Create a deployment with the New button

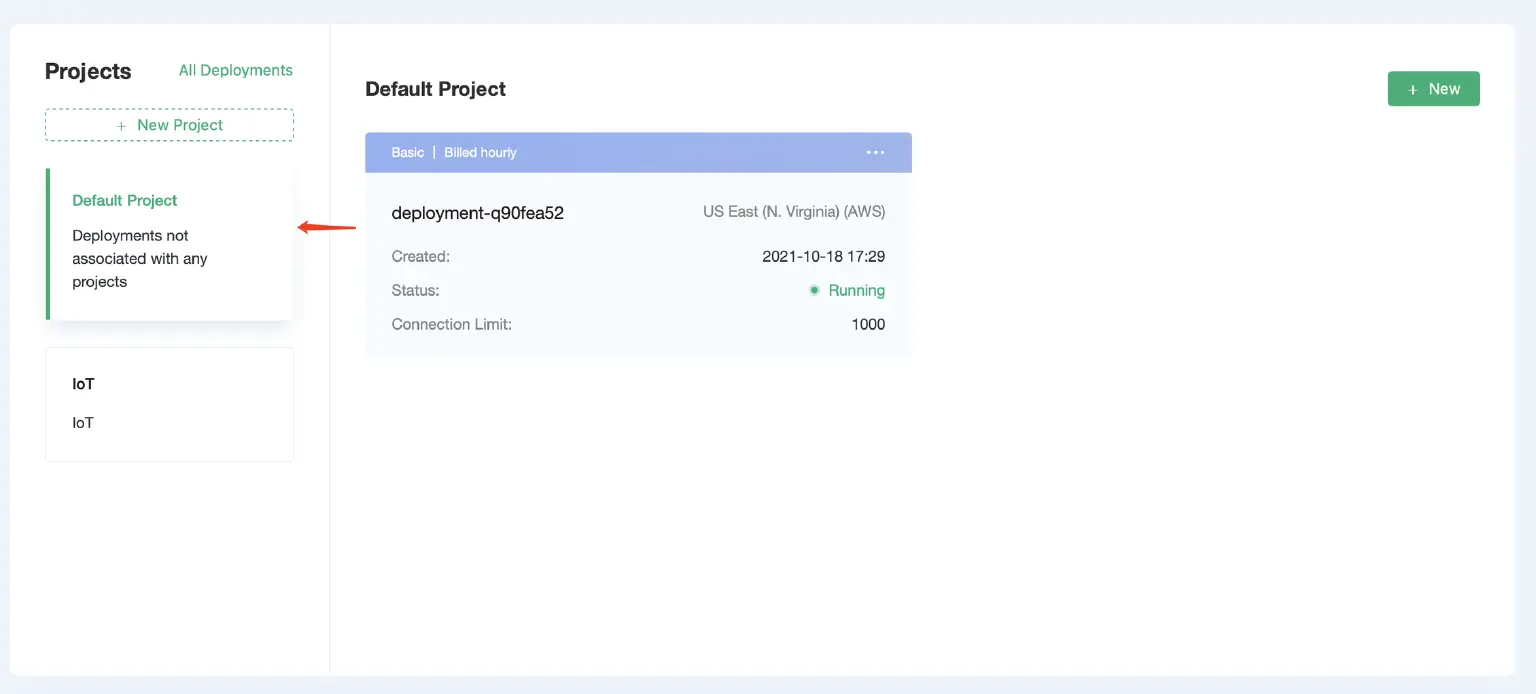(1433, 89)
